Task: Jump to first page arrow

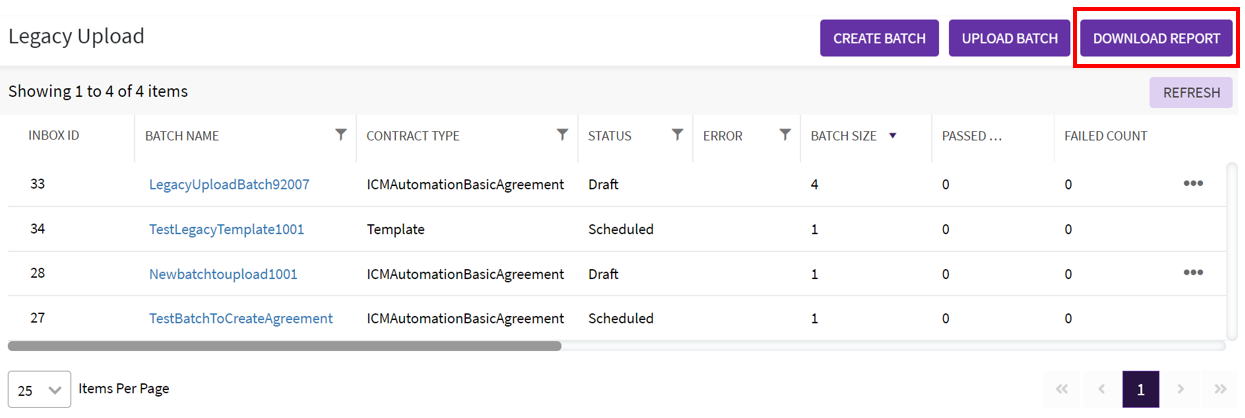Action: tap(1062, 389)
